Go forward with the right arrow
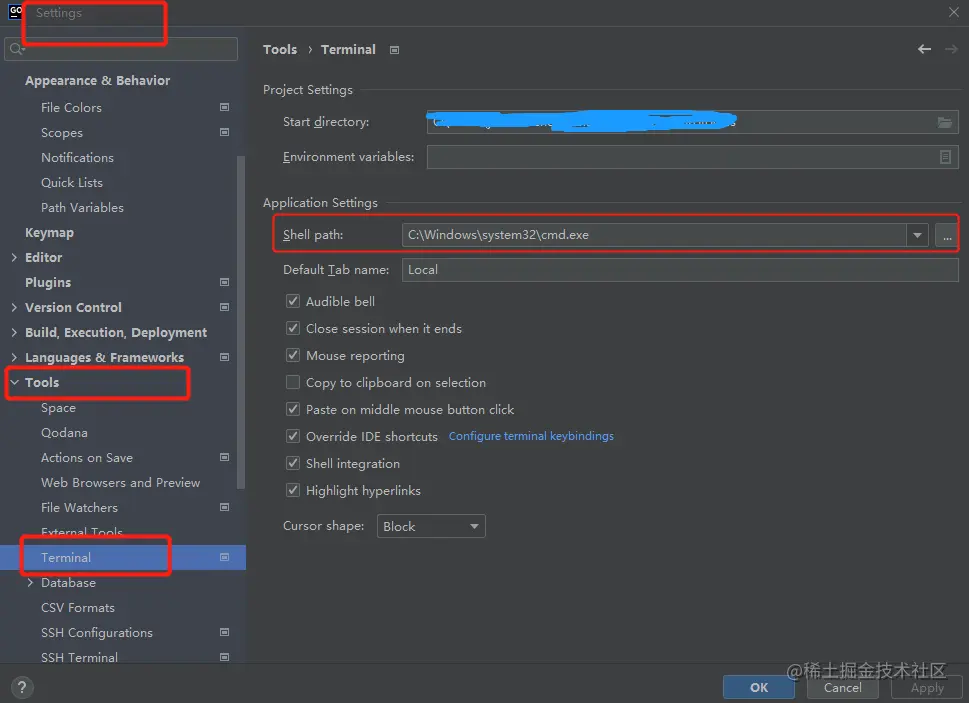Image resolution: width=969 pixels, height=703 pixels. (951, 49)
